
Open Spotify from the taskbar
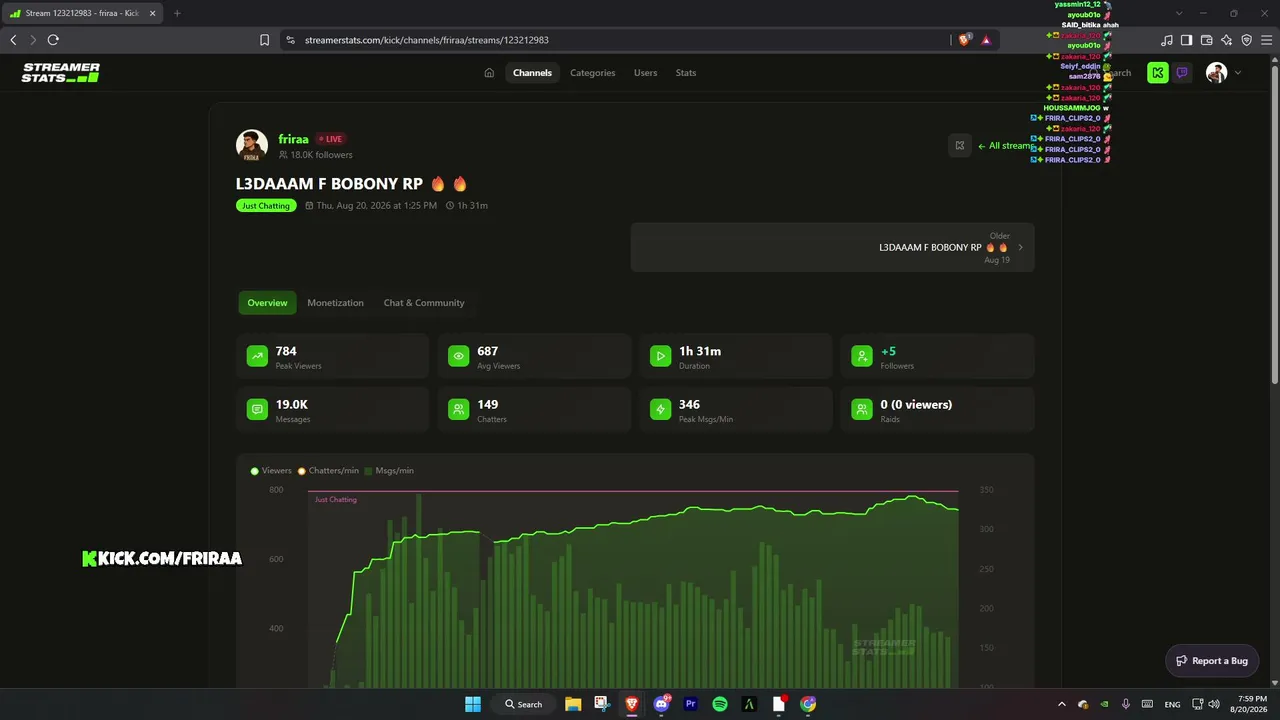(720, 704)
